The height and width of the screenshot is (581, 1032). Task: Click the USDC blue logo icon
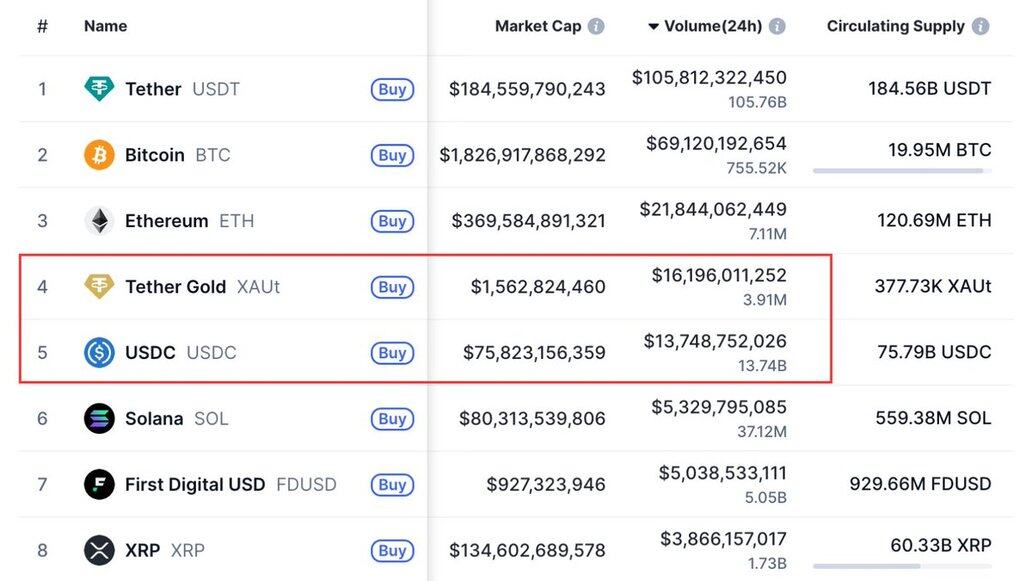tap(99, 352)
